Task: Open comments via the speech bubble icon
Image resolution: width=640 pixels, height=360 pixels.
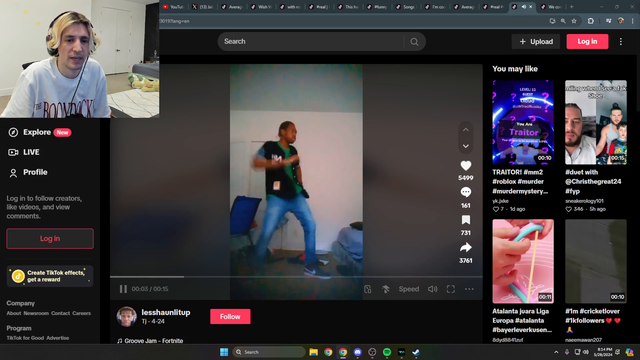Action: coord(466,192)
